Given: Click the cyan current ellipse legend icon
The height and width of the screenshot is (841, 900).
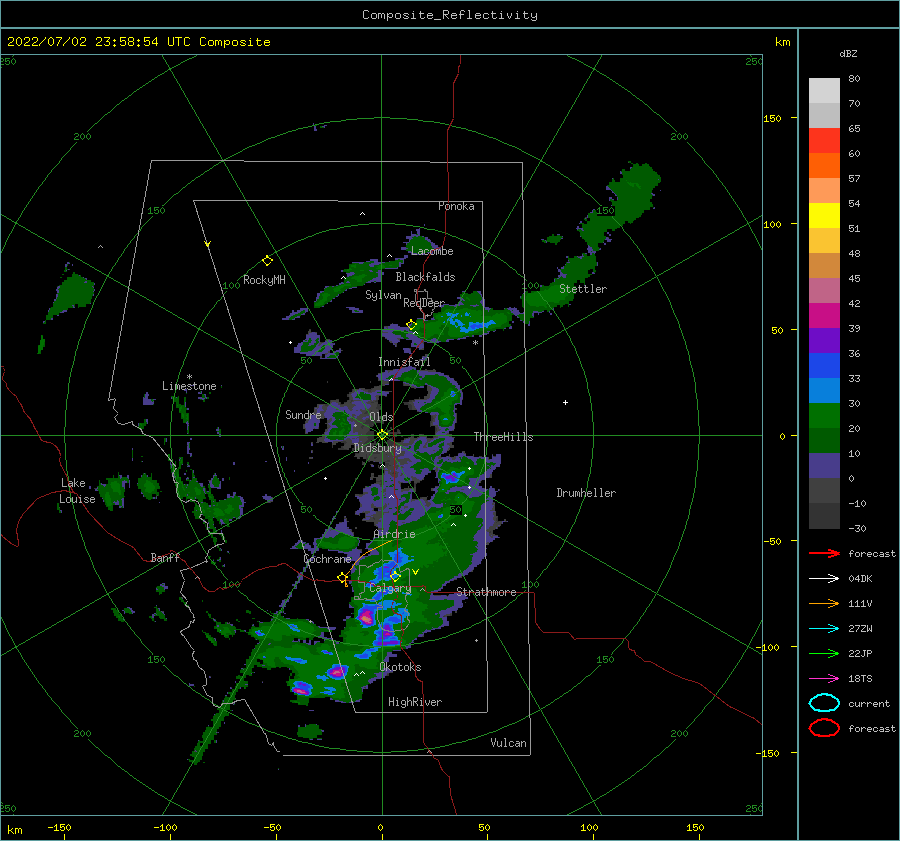Looking at the screenshot, I should [x=824, y=703].
